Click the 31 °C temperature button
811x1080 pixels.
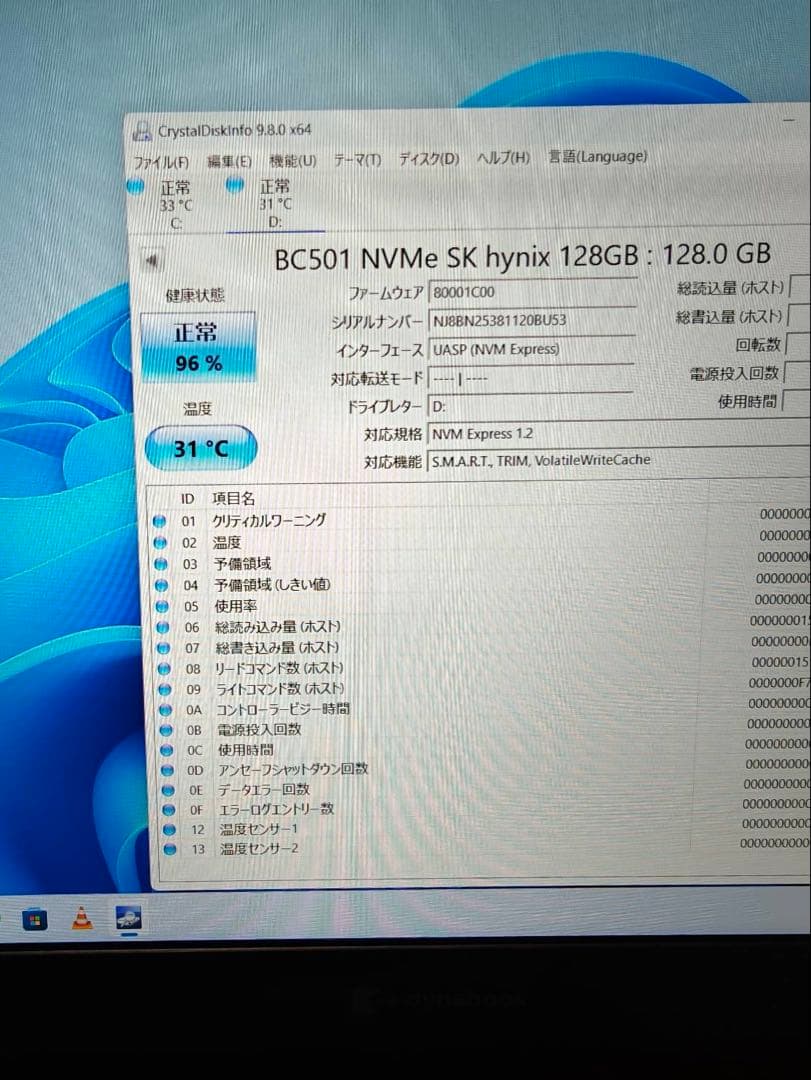(201, 448)
